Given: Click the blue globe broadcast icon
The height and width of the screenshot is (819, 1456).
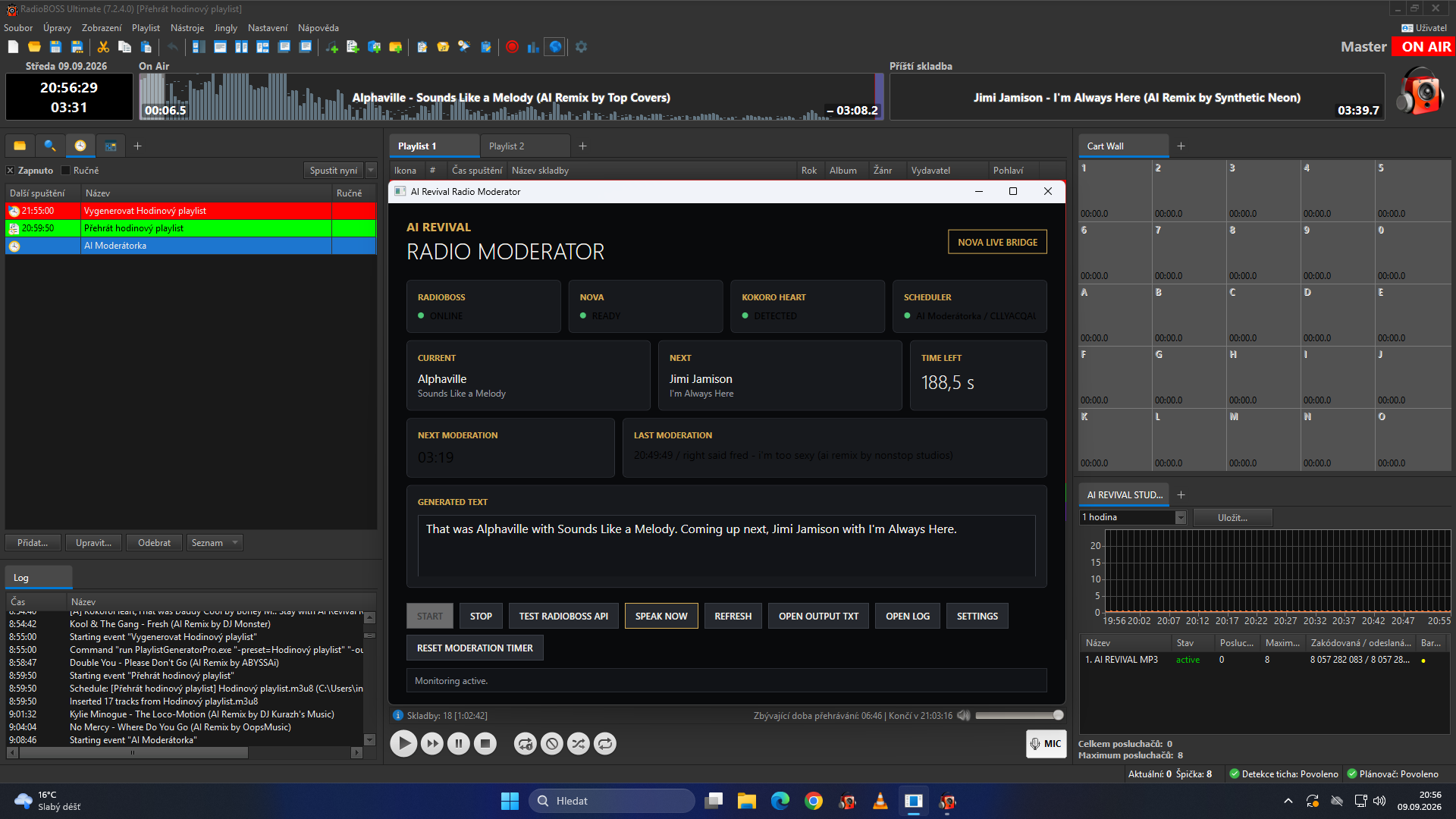Looking at the screenshot, I should 555,47.
